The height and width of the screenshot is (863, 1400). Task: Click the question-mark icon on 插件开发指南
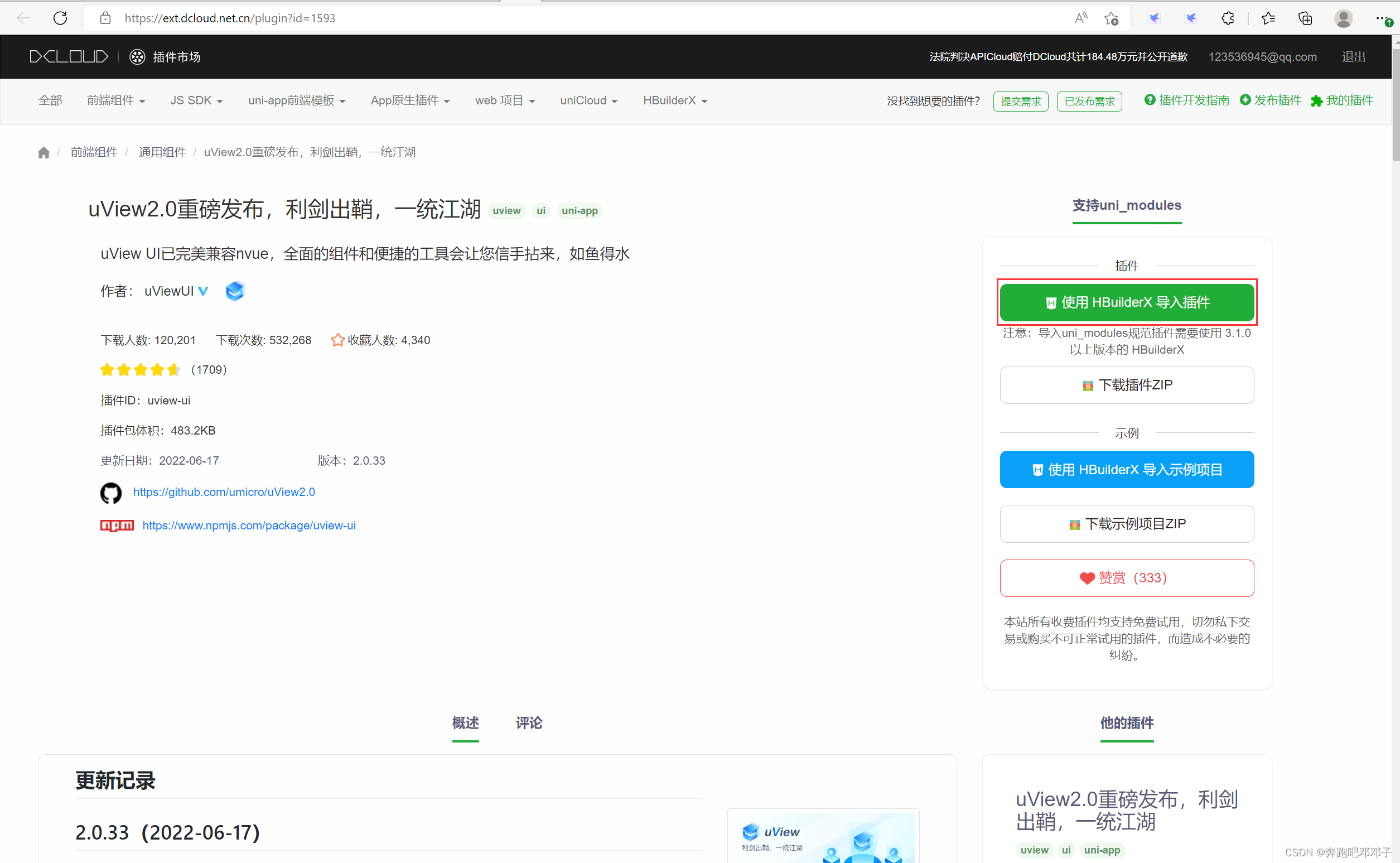pos(1149,100)
